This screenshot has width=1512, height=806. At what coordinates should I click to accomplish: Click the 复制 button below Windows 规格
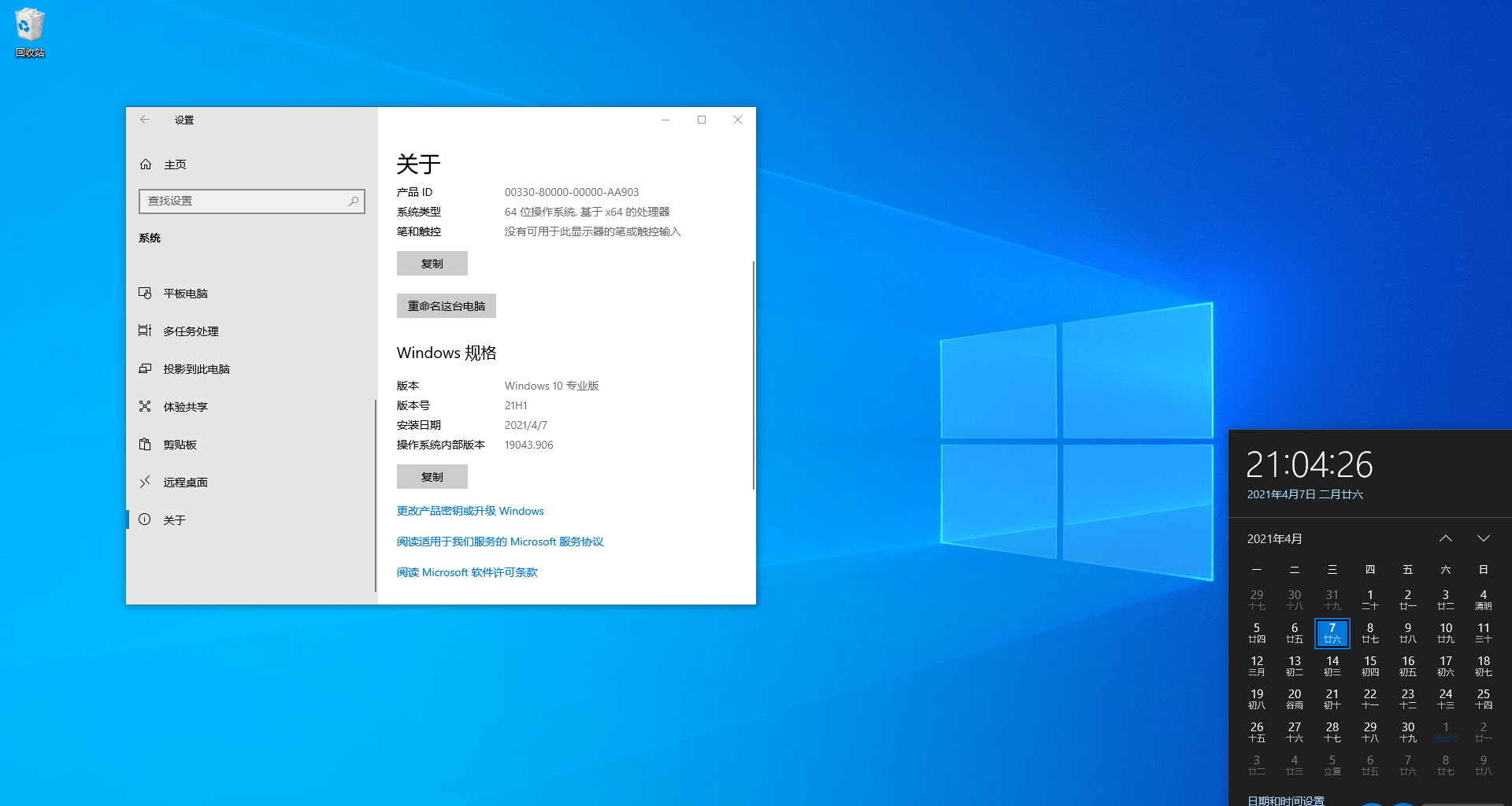coord(432,477)
